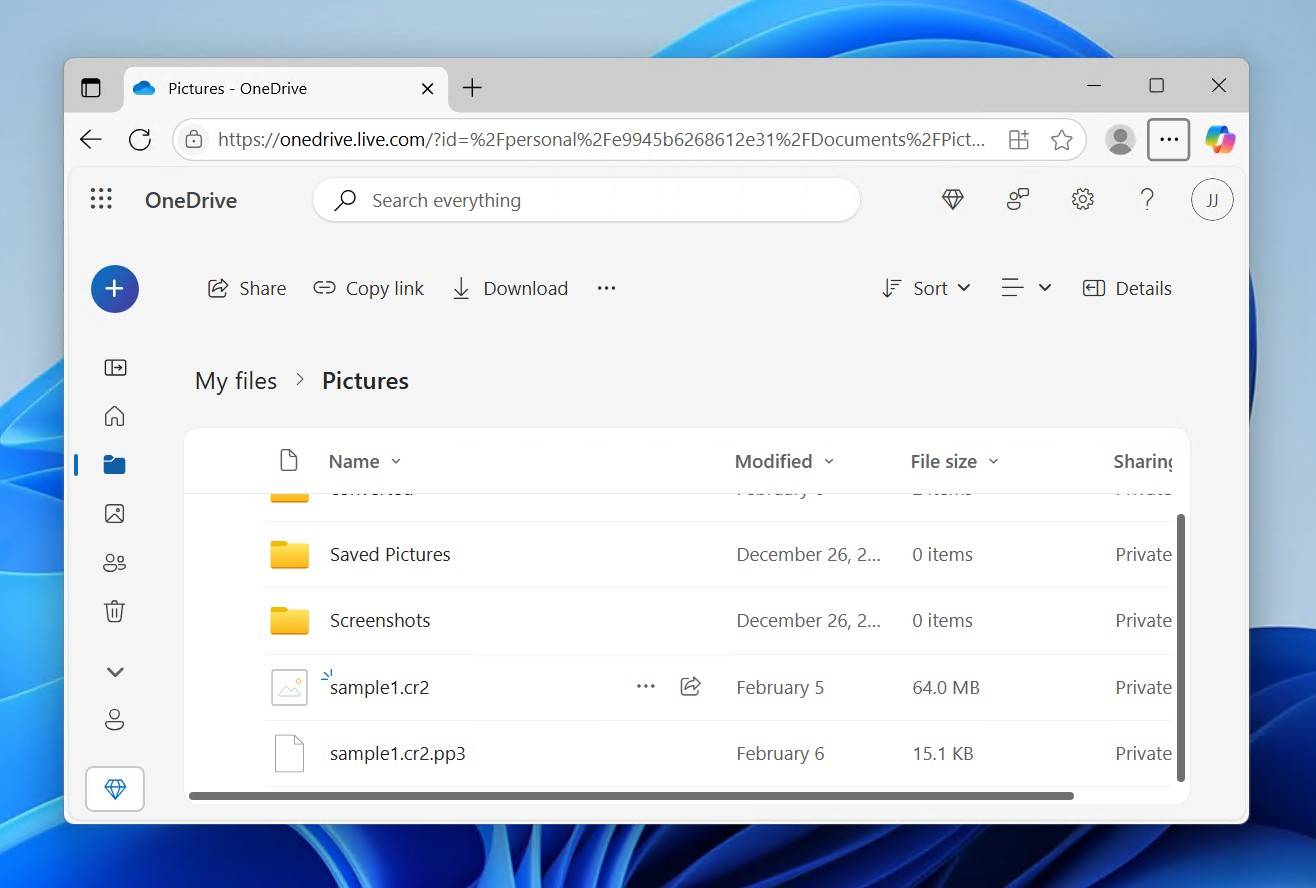Open the Recycle bin
The width and height of the screenshot is (1316, 888).
[x=115, y=611]
